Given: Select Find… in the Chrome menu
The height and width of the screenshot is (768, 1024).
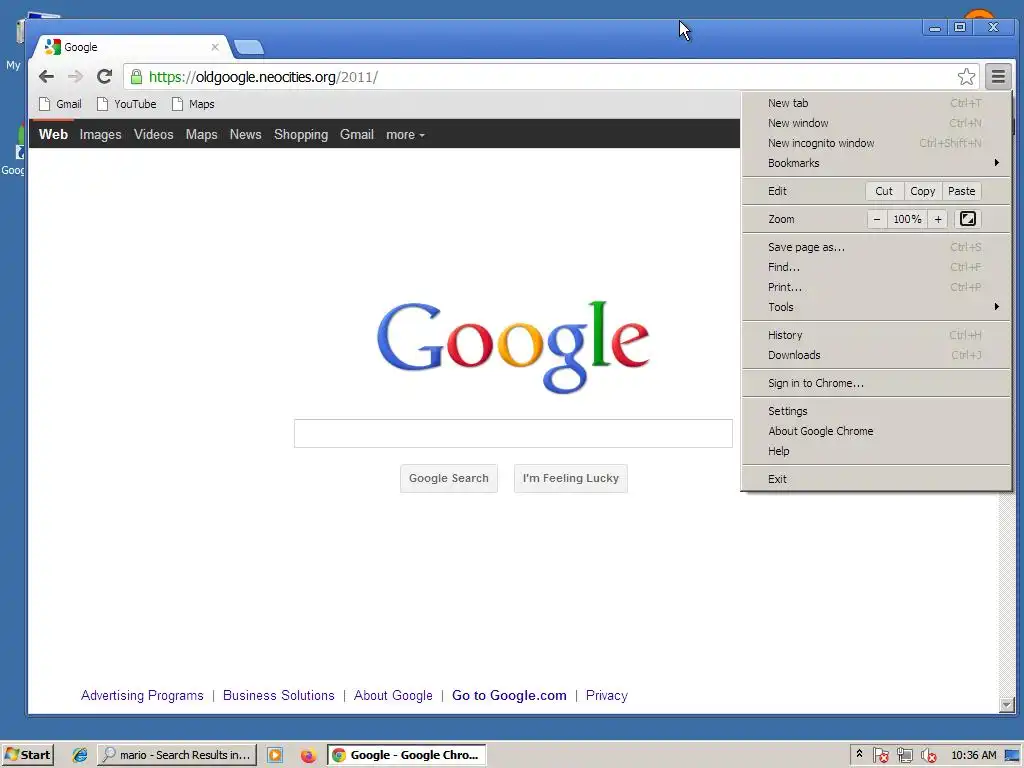Looking at the screenshot, I should tap(876, 267).
